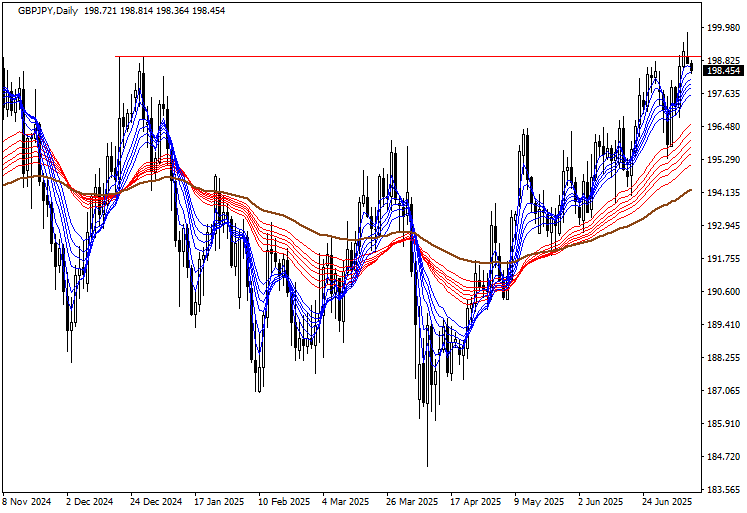Click the 24 Dec 2024 date label
Image resolution: width=747 pixels, height=513 pixels.
157,502
